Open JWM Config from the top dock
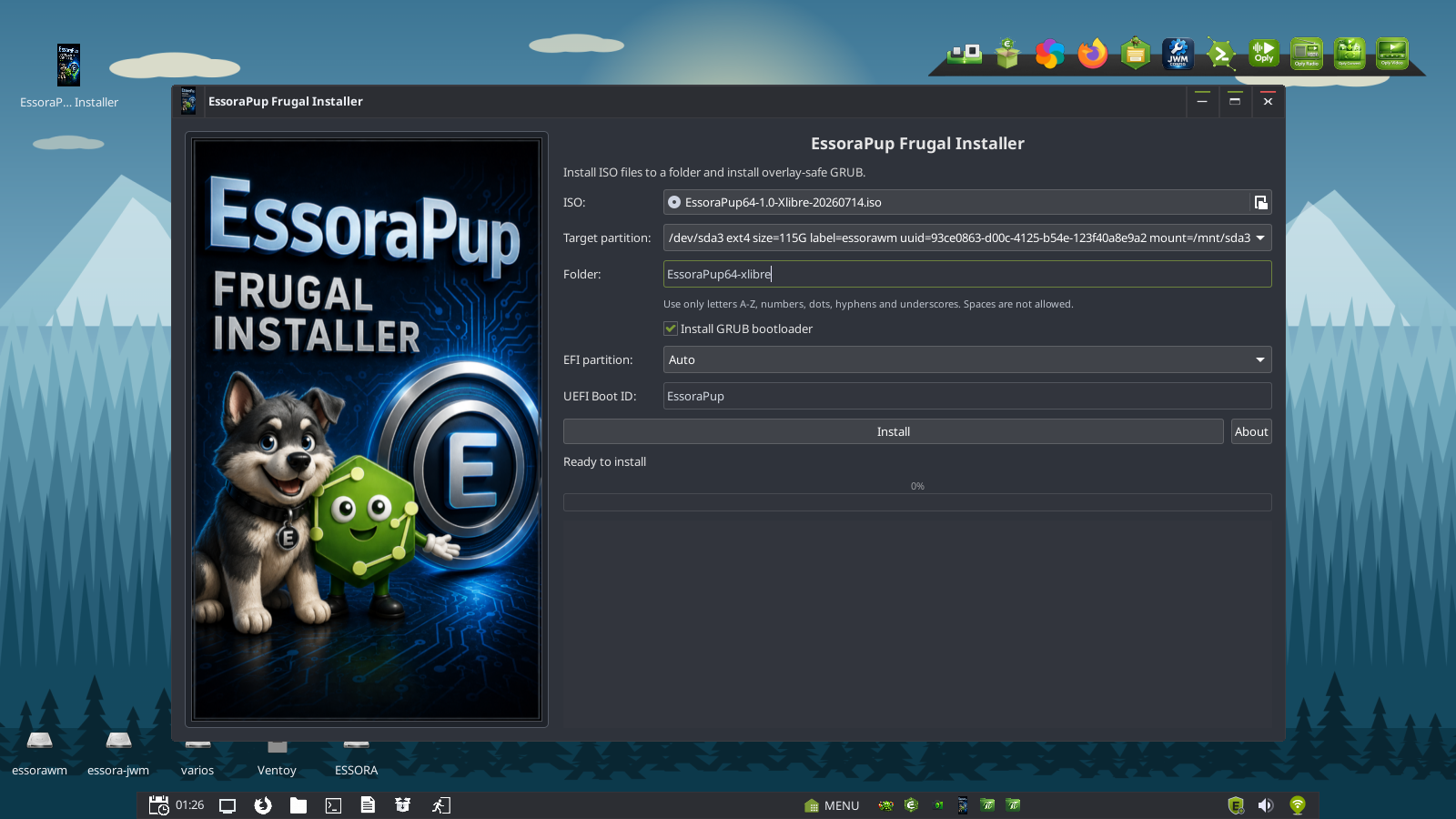Viewport: 1456px width, 819px height. tap(1178, 55)
